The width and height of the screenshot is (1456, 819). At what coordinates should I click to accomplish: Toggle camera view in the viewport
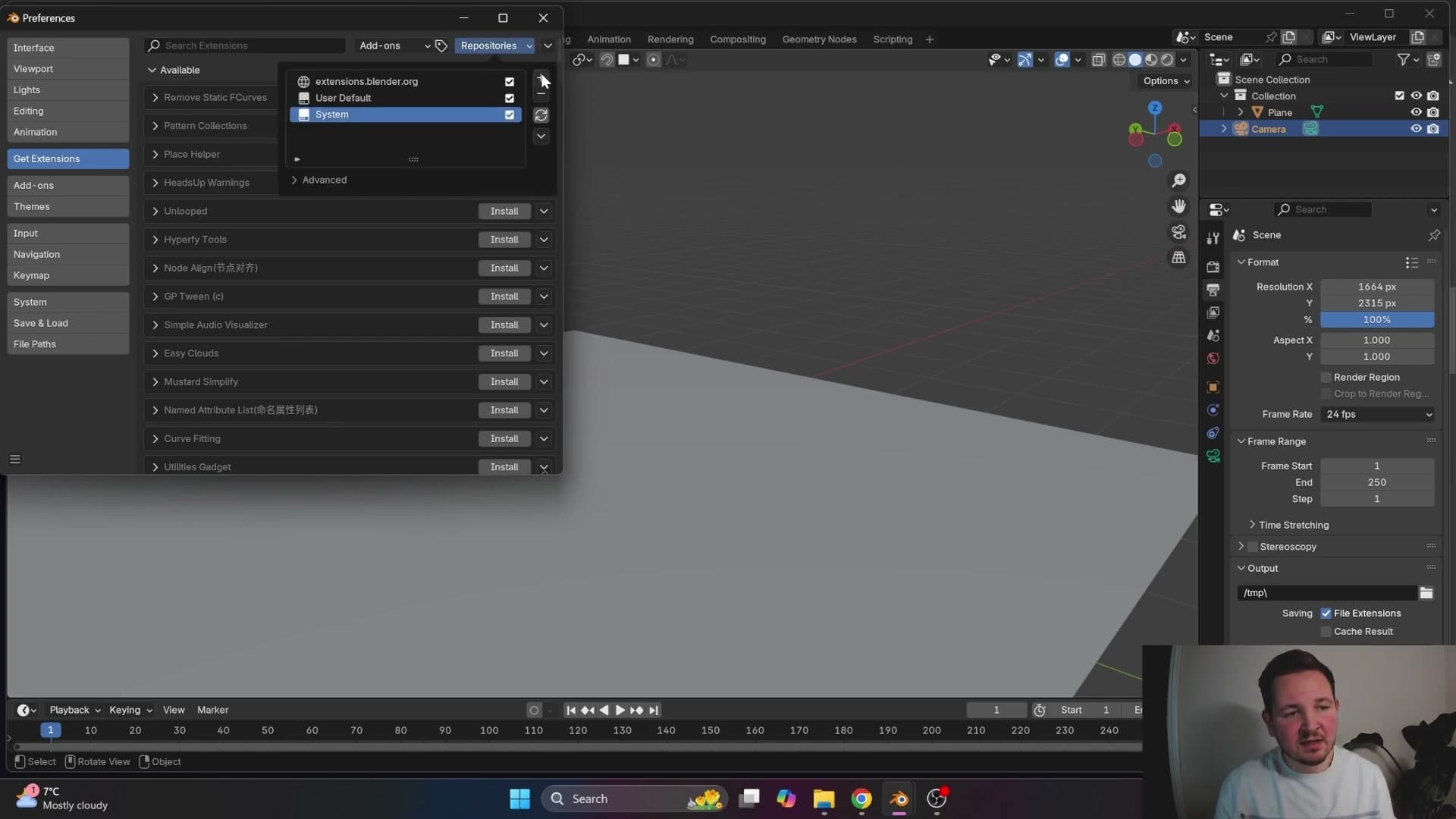tap(1178, 232)
